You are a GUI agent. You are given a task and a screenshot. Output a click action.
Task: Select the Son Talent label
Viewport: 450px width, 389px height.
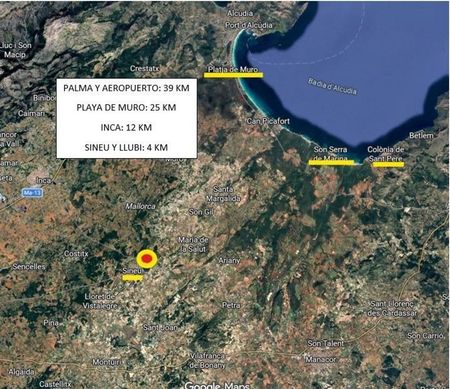click(325, 343)
